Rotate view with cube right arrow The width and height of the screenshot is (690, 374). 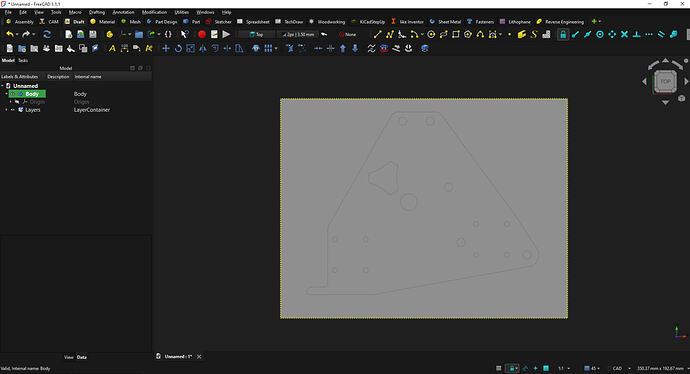tap(686, 81)
